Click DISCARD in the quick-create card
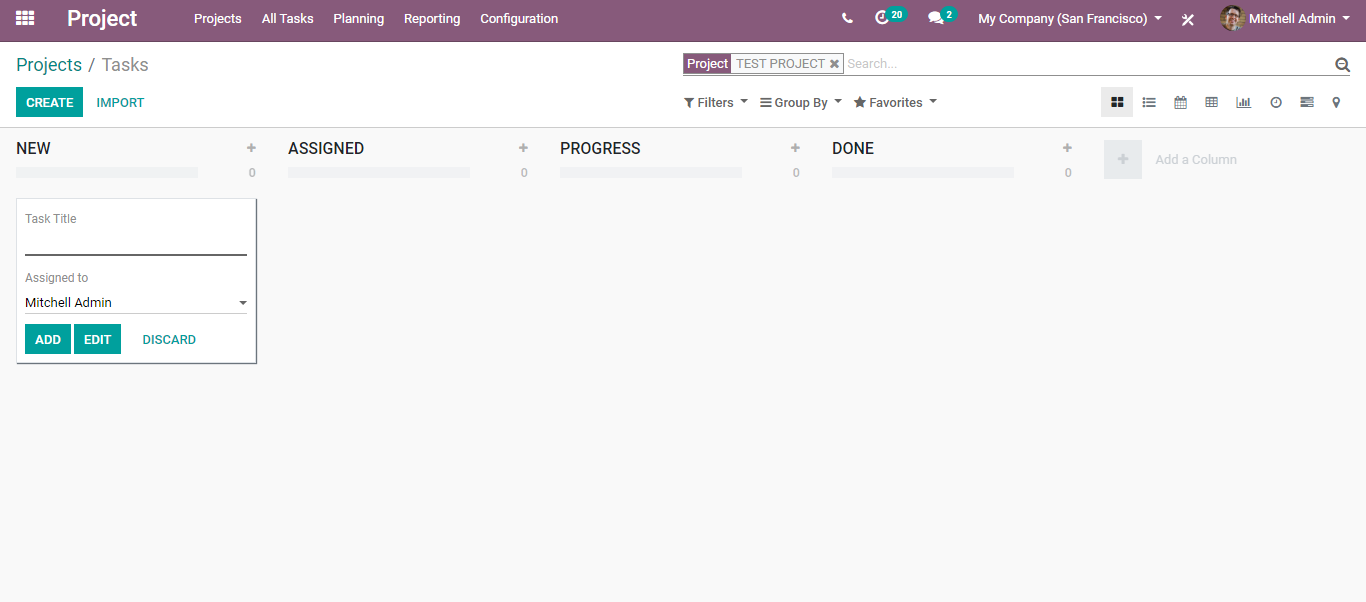This screenshot has height=602, width=1366. [169, 339]
